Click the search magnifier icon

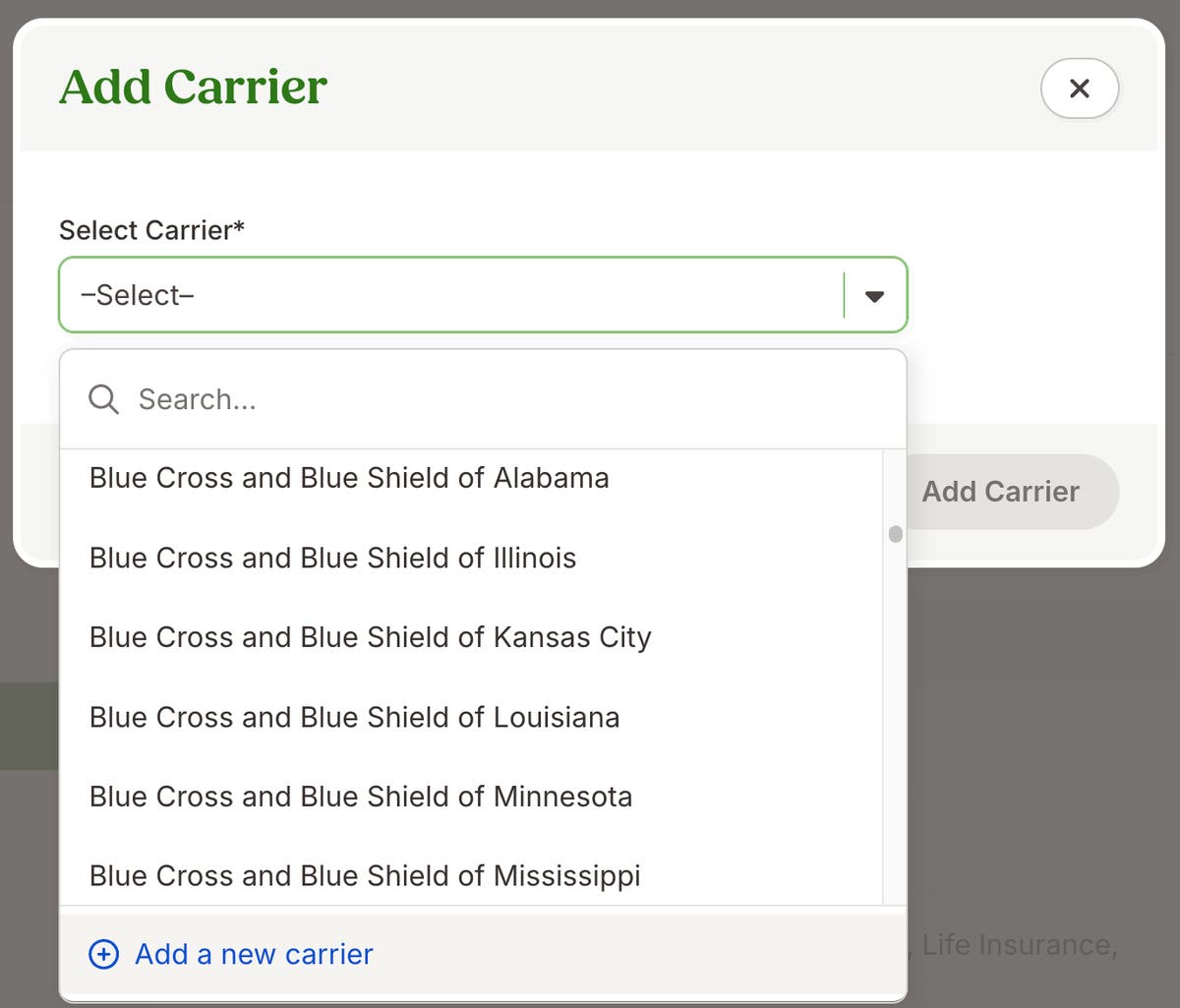(x=103, y=399)
